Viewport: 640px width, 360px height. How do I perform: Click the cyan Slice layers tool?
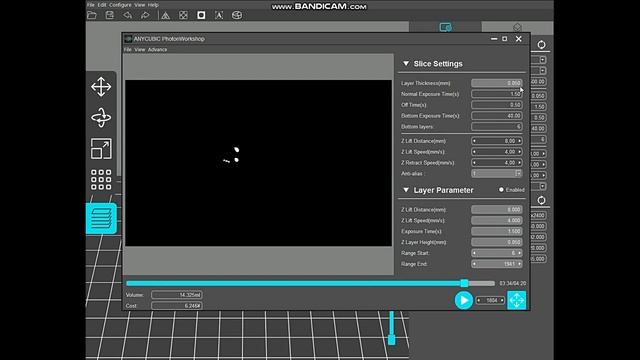tap(101, 218)
